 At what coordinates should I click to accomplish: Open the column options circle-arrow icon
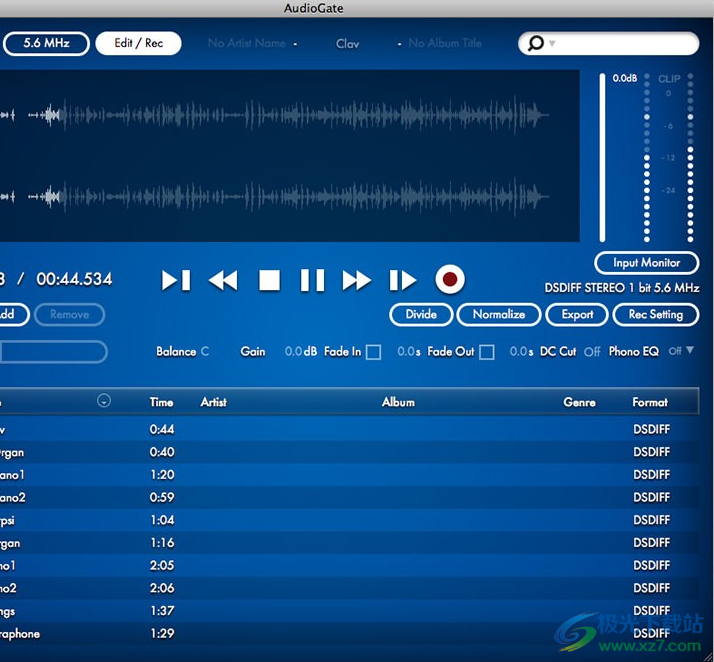[104, 401]
